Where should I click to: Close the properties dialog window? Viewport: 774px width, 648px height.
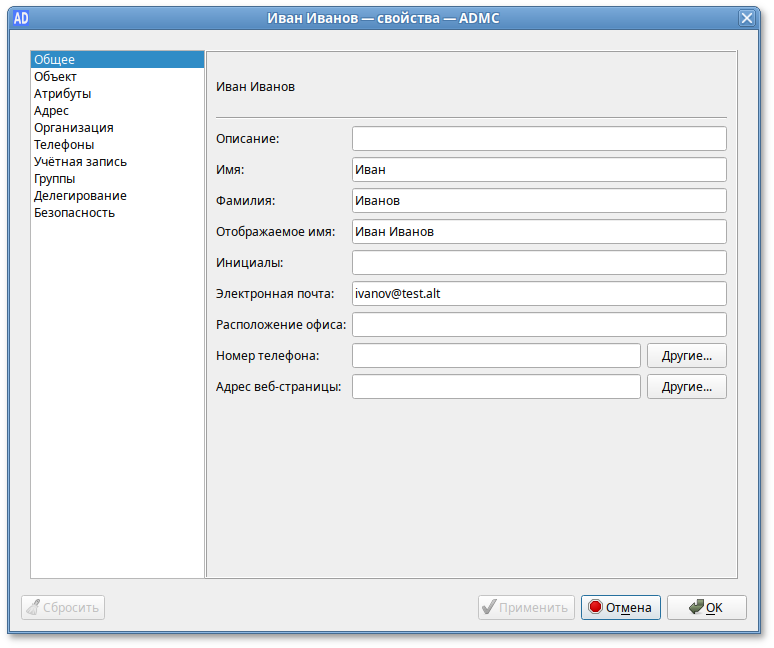pyautogui.click(x=746, y=18)
